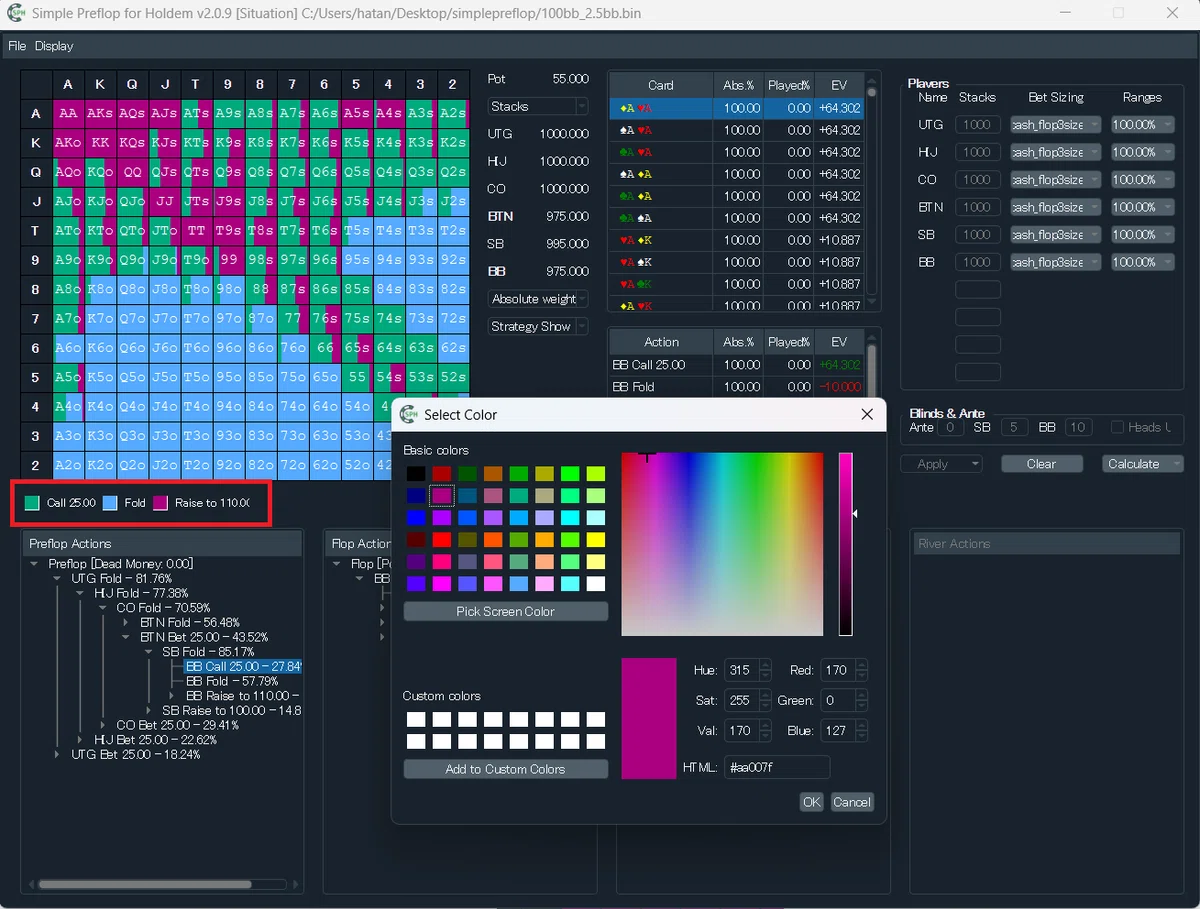Expand the HJ Bet 25.00 tree node
Viewport: 1200px width, 909px height.
pos(81,740)
